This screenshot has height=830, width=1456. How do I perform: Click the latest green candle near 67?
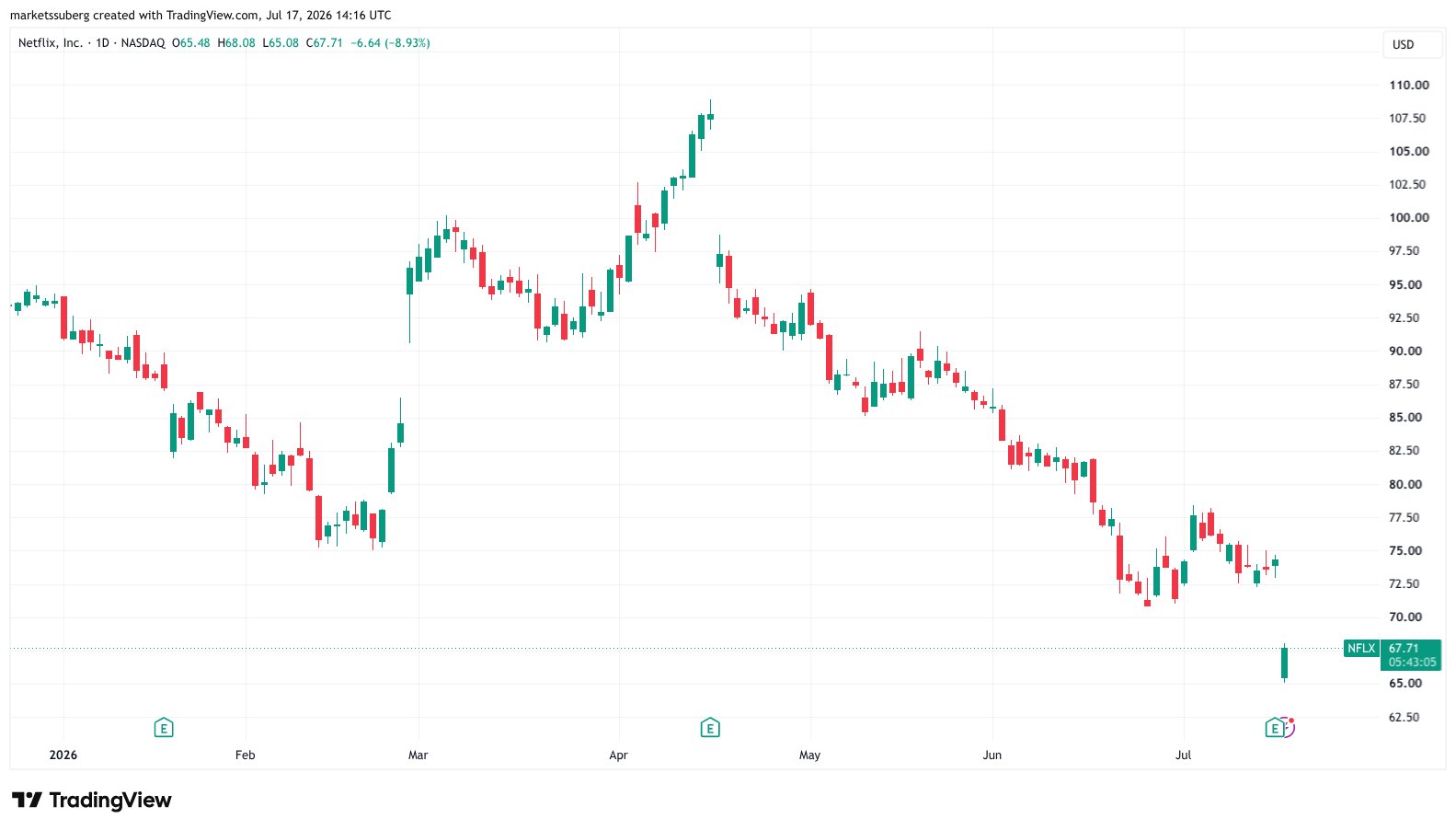1284,663
